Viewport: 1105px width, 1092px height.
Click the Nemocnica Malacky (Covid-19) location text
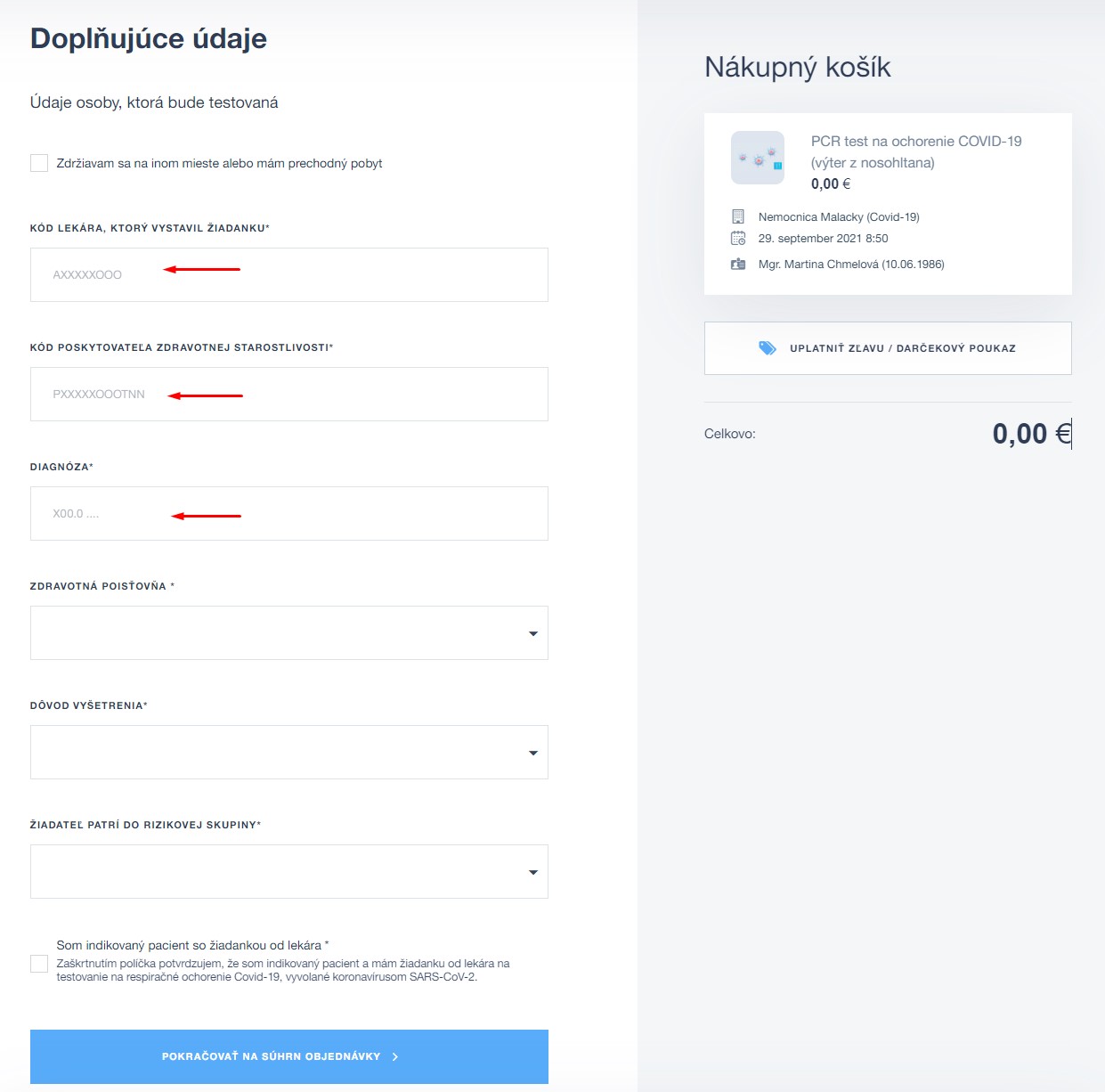click(x=839, y=217)
